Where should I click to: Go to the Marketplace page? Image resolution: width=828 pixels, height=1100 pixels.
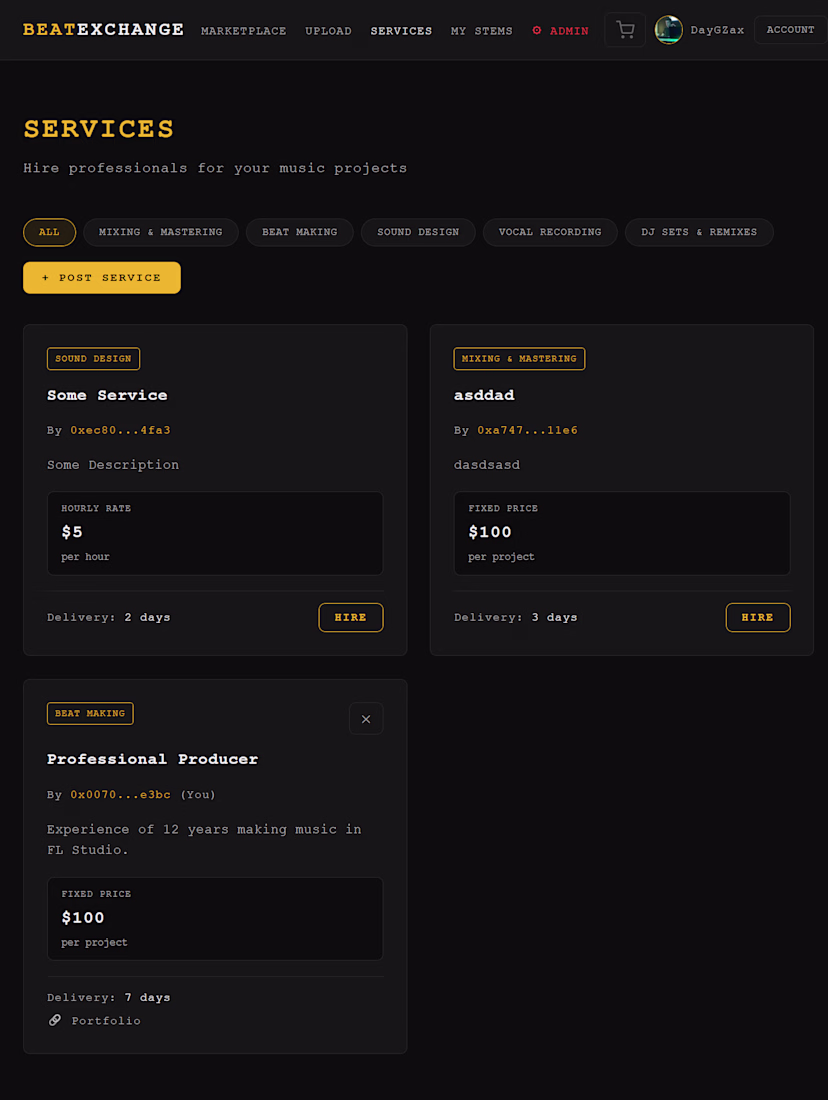click(243, 31)
